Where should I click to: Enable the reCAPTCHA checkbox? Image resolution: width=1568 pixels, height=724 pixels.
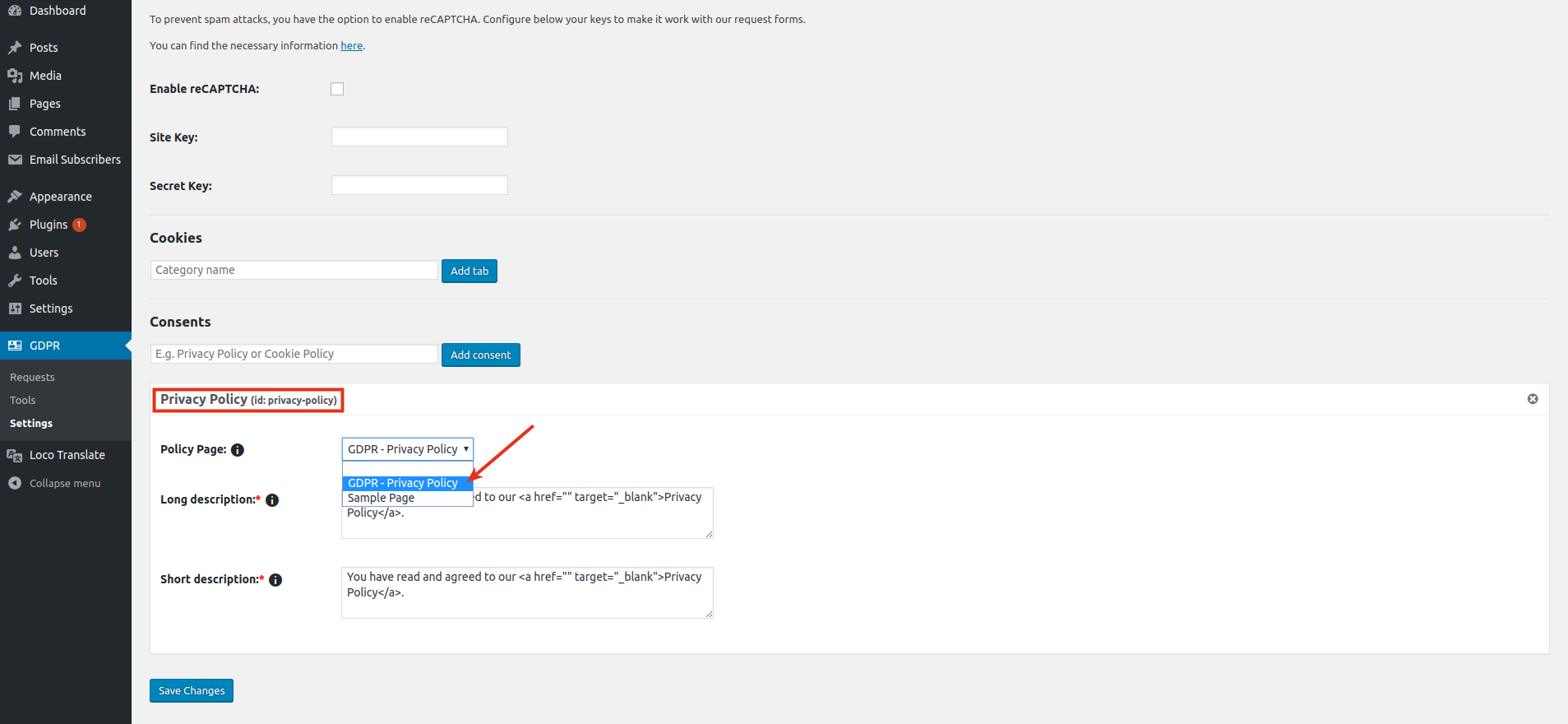pos(337,89)
